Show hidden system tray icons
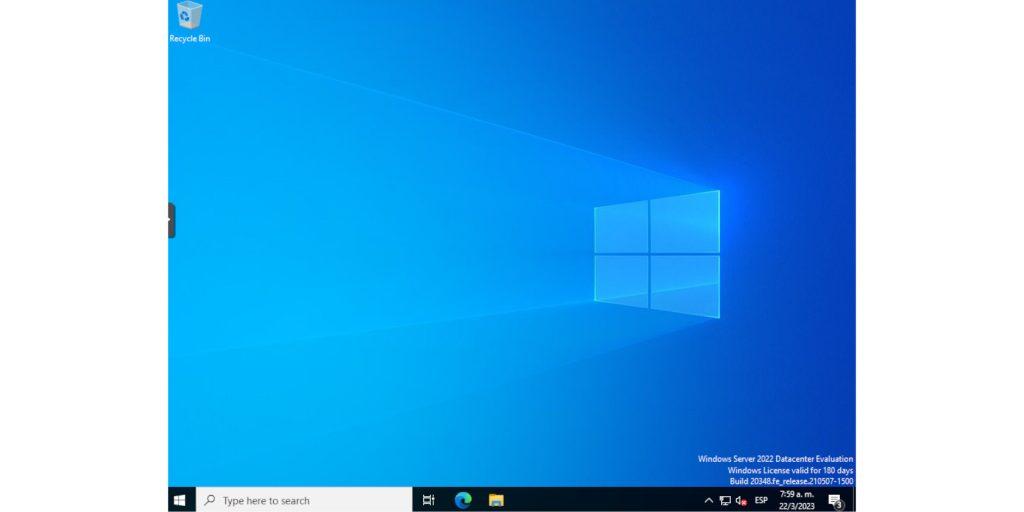 (x=709, y=500)
